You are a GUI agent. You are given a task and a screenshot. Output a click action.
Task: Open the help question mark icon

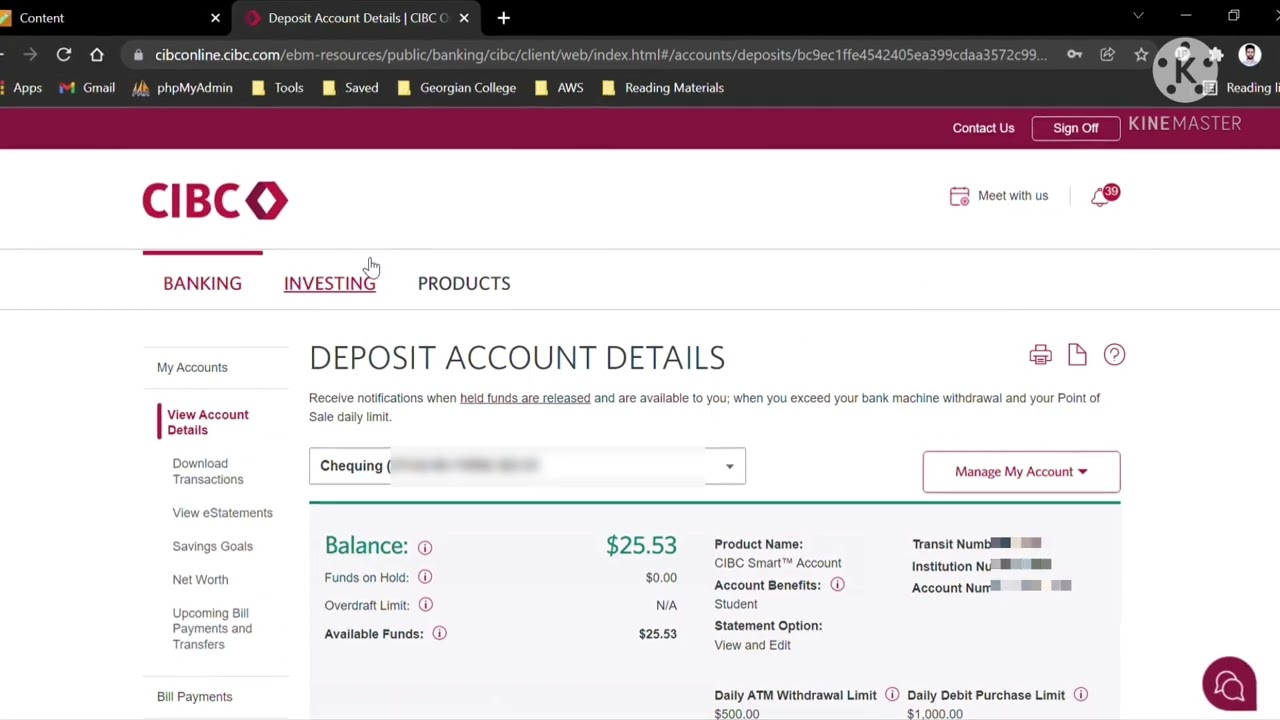tap(1114, 355)
